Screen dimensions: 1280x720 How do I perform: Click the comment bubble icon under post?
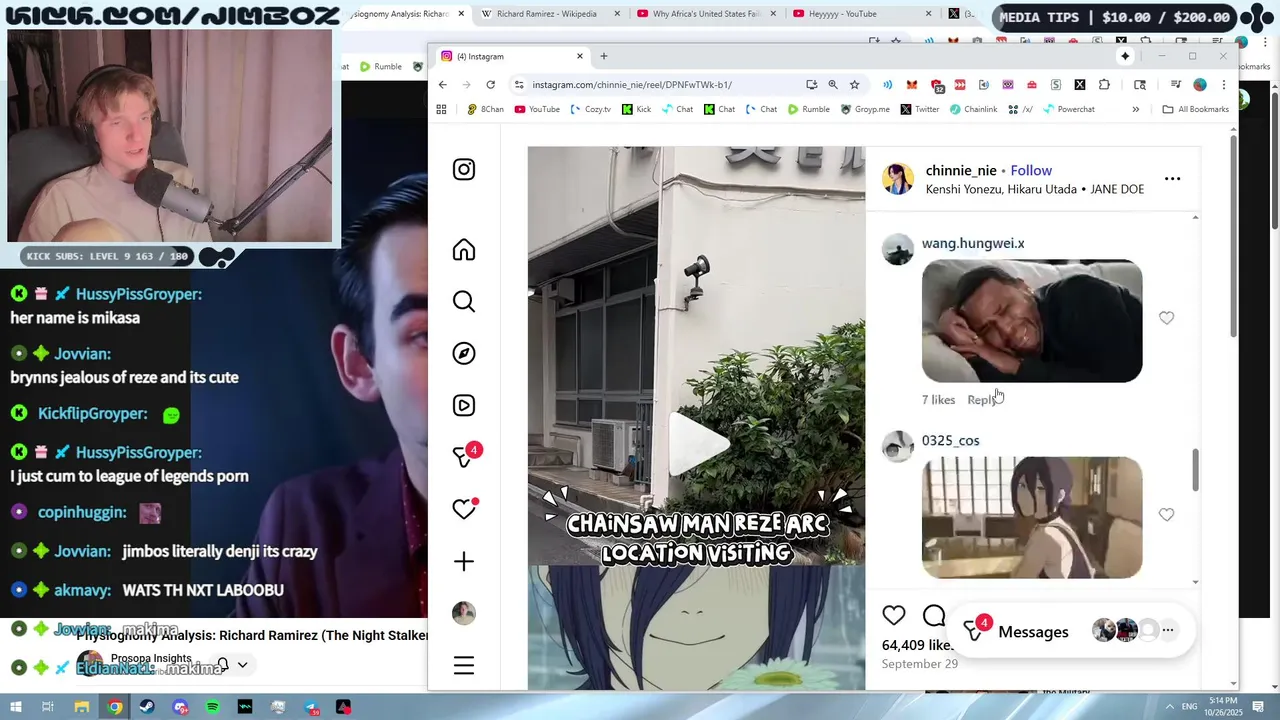coord(934,615)
